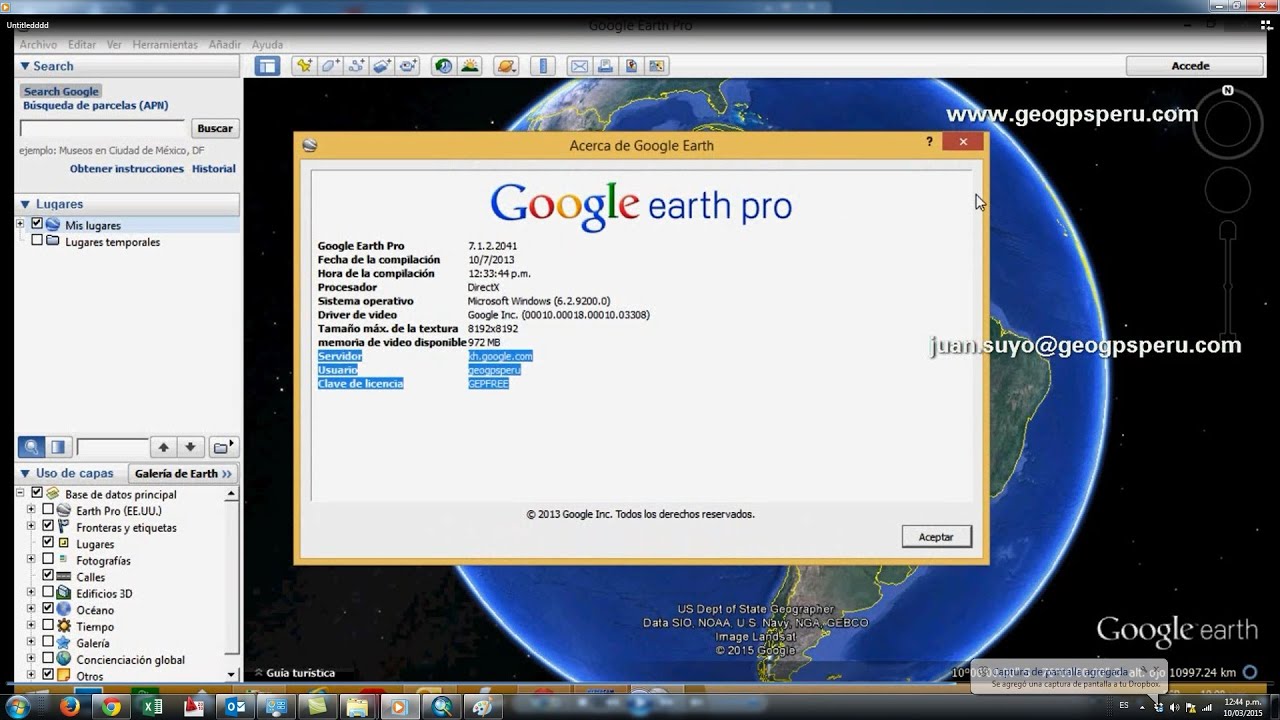
Task: Click the view in Google Maps icon
Action: coord(656,66)
